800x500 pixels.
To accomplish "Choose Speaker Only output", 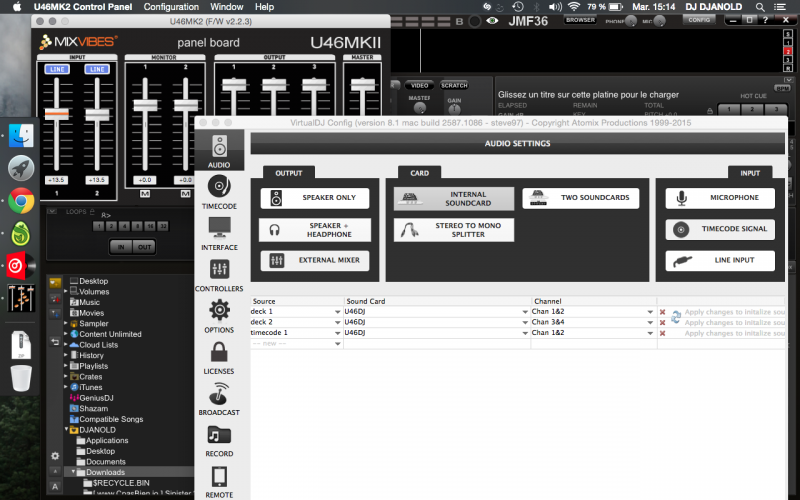I will (x=315, y=198).
